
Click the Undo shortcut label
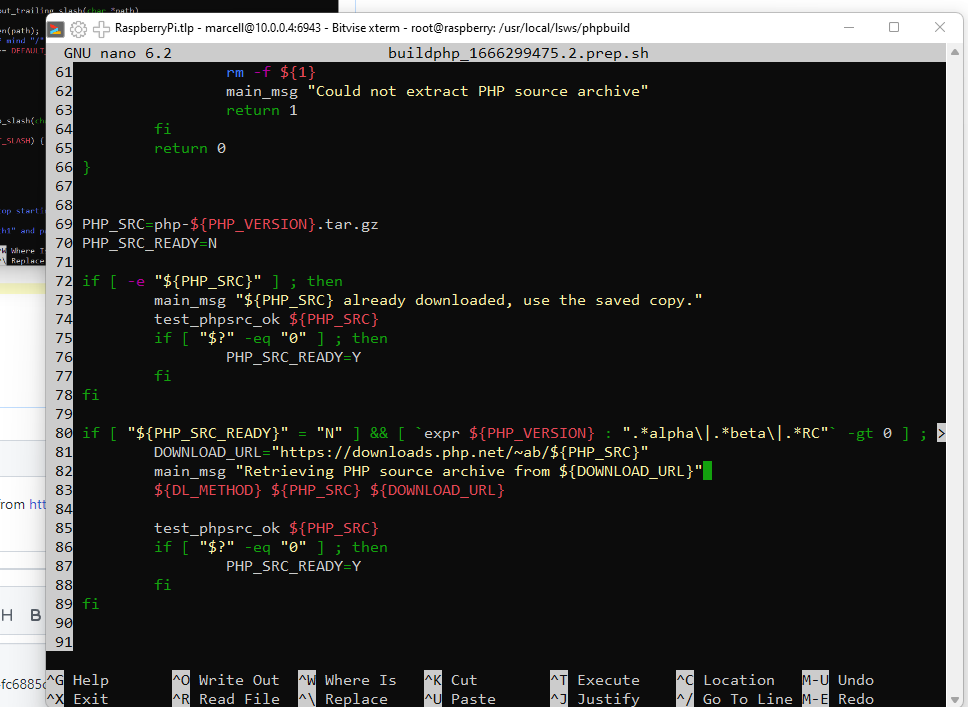(855, 680)
